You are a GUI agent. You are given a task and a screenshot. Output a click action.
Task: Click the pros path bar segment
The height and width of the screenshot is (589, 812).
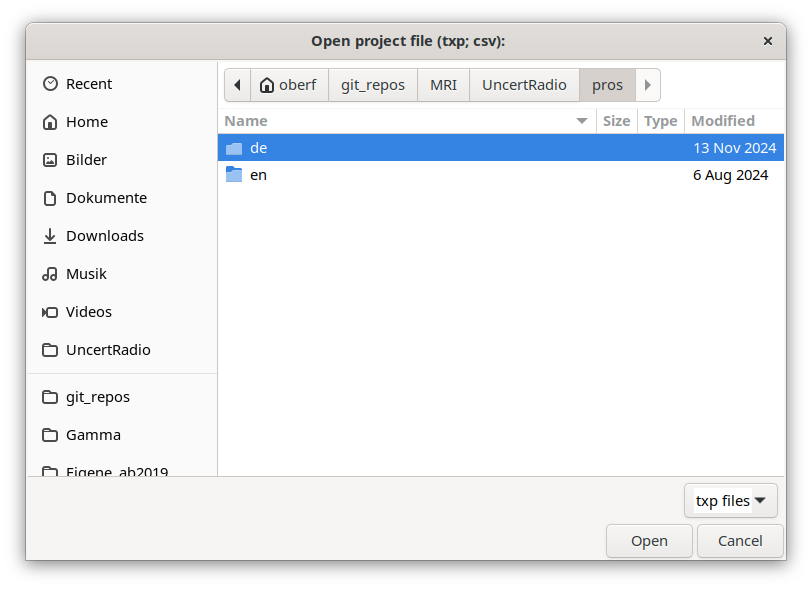pos(607,85)
